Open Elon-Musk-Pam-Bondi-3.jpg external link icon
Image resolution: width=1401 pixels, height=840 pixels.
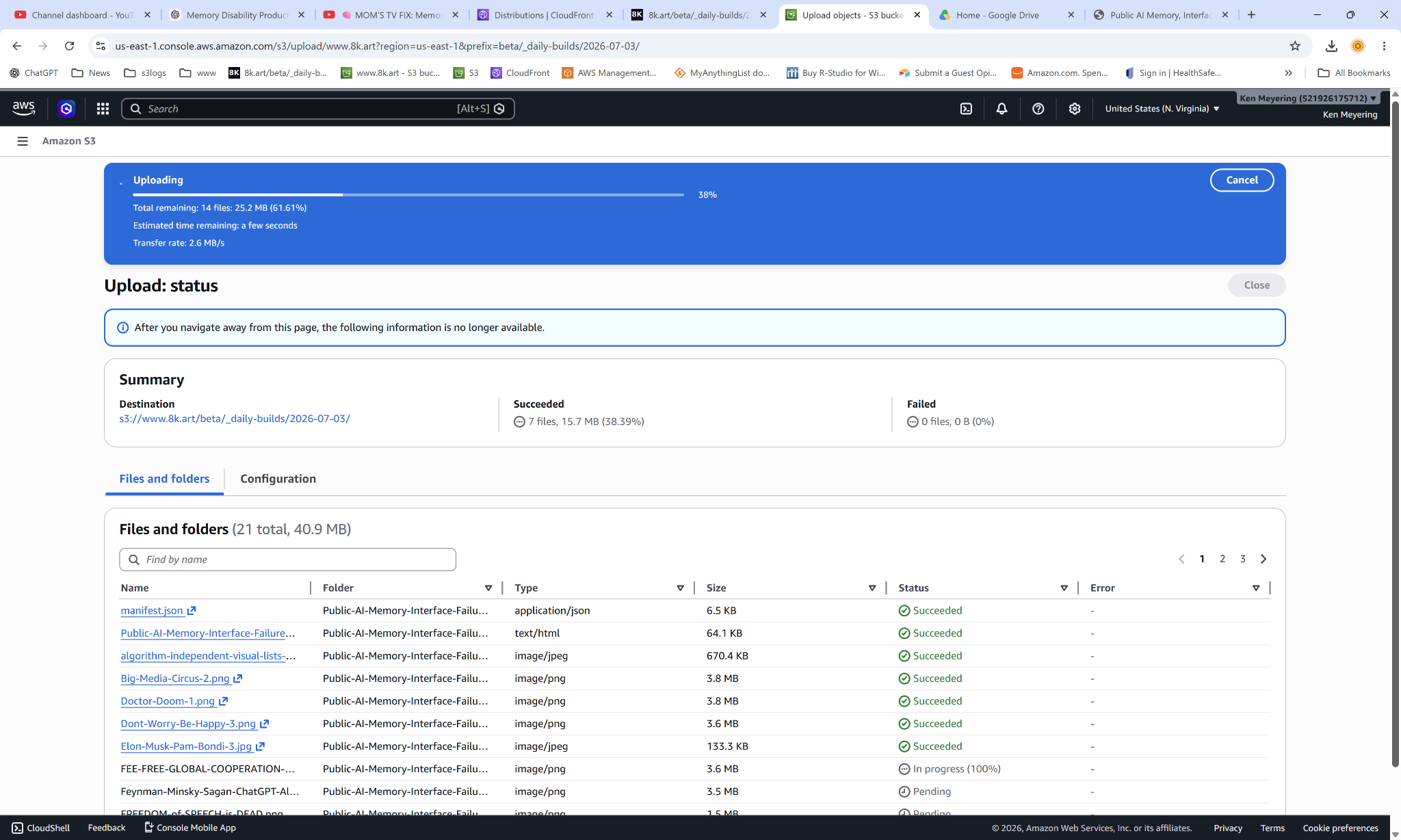coord(260,746)
